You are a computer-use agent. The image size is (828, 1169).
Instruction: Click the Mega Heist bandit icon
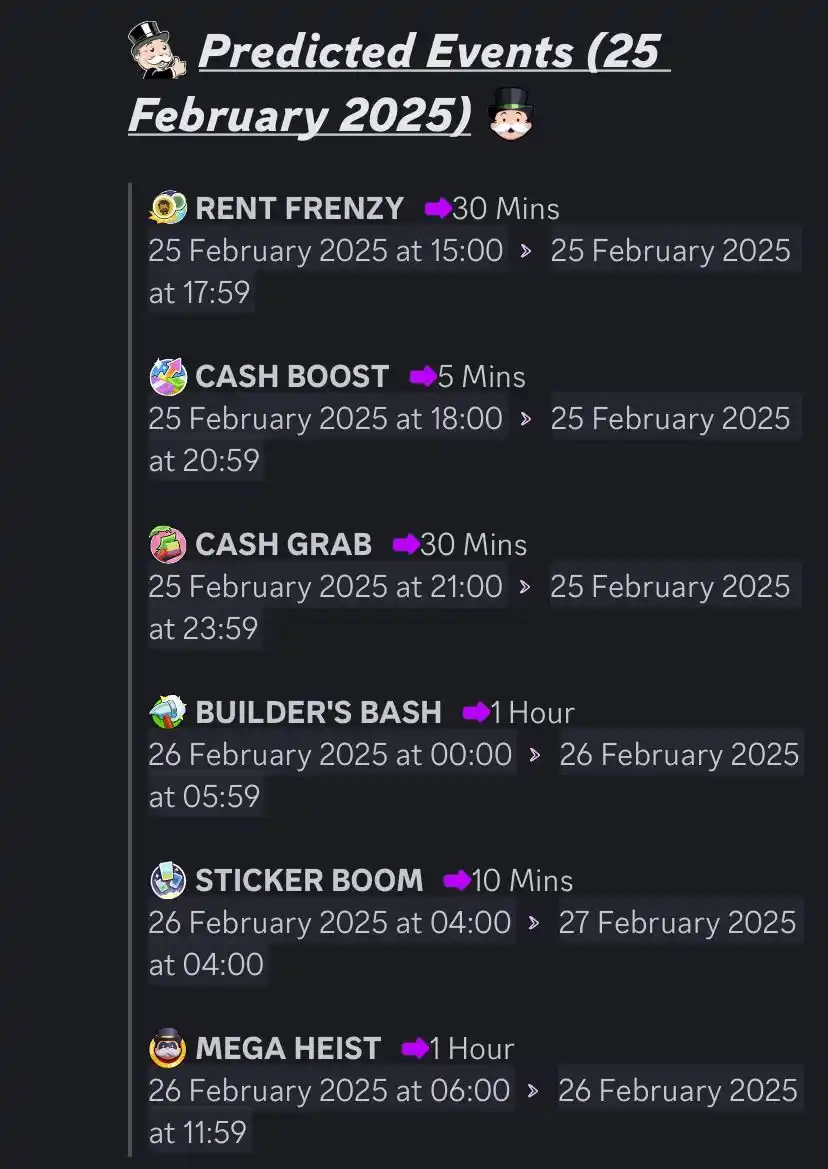pyautogui.click(x=168, y=1047)
